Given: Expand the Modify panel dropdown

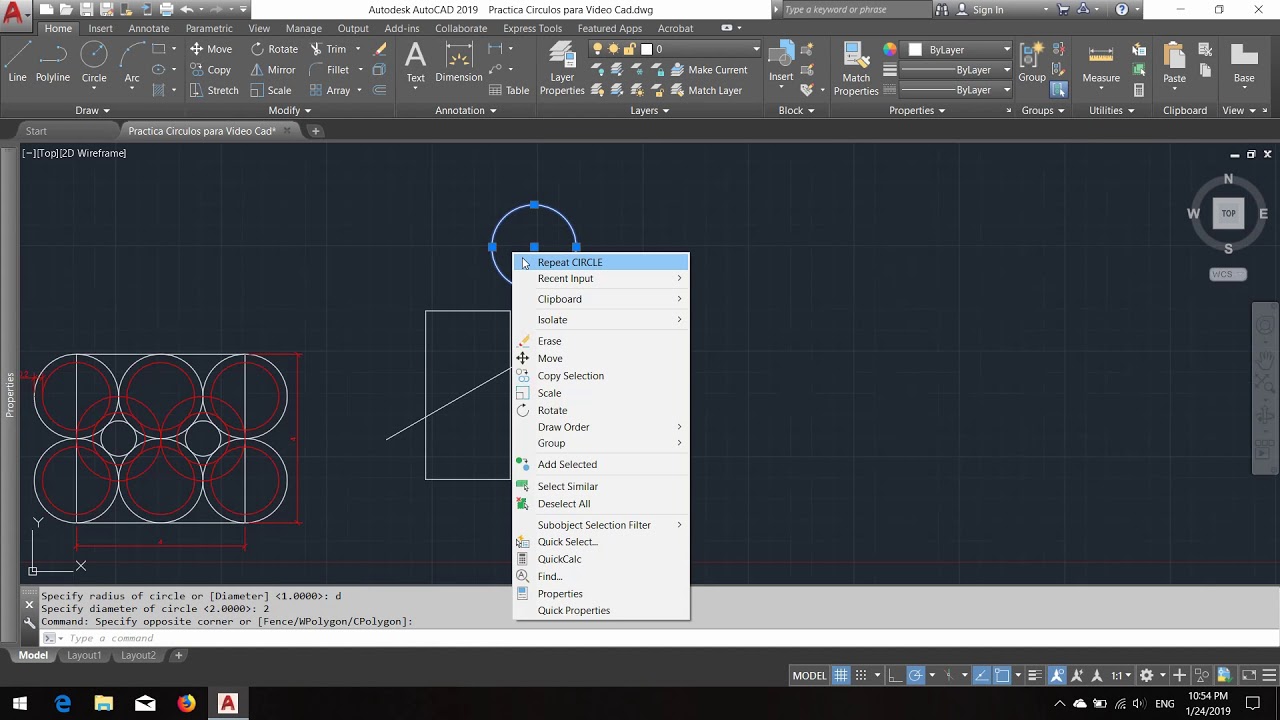Looking at the screenshot, I should tap(290, 110).
